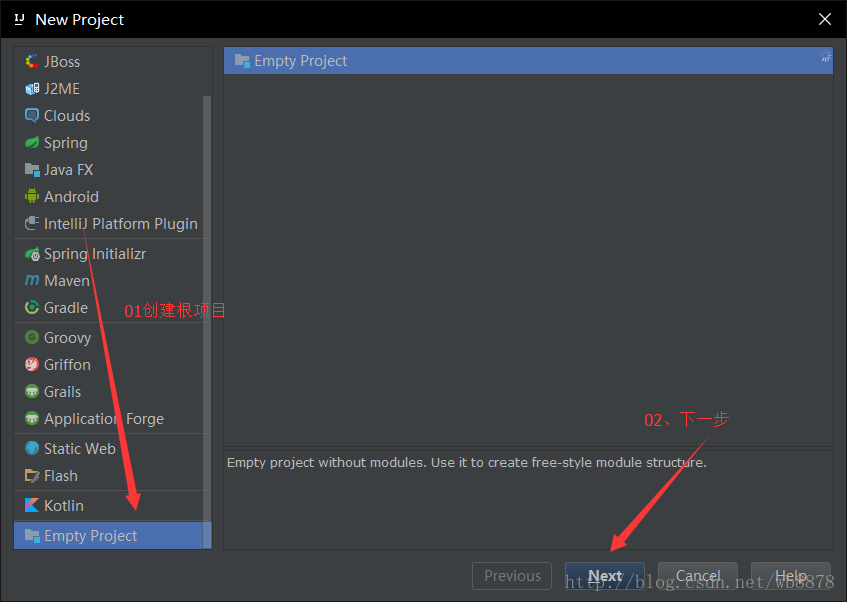Click the Maven 'm' icon
Image resolution: width=847 pixels, height=602 pixels.
(x=32, y=280)
